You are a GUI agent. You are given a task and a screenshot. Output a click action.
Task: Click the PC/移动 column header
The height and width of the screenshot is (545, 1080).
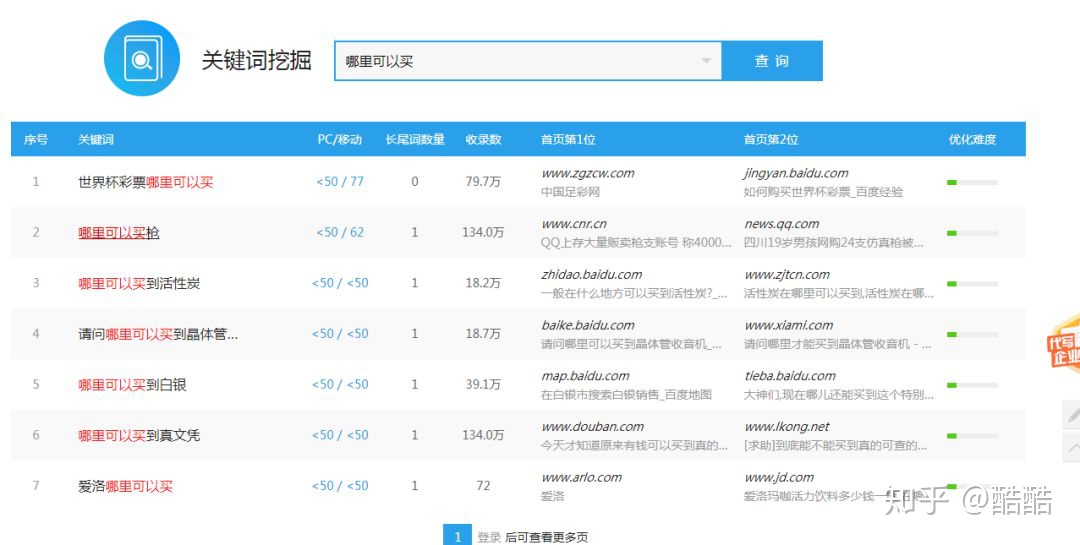click(x=340, y=139)
